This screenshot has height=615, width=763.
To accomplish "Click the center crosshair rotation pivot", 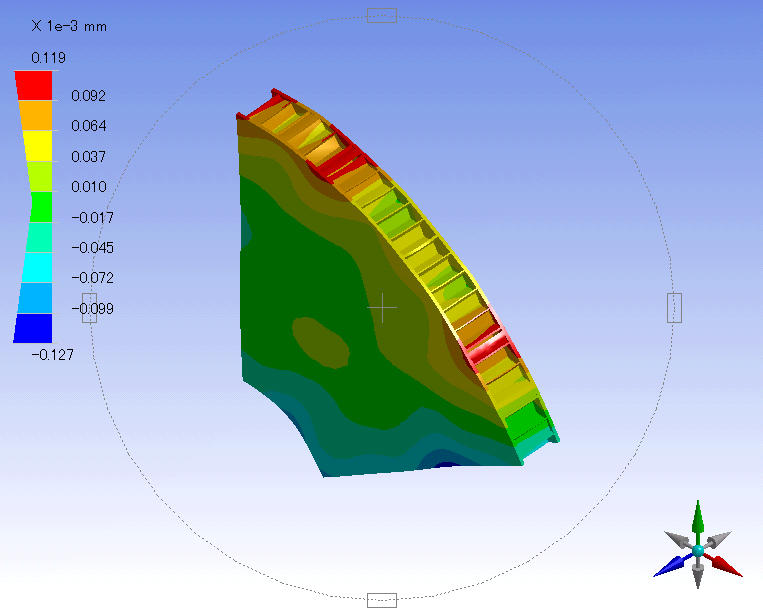I will coord(382,308).
